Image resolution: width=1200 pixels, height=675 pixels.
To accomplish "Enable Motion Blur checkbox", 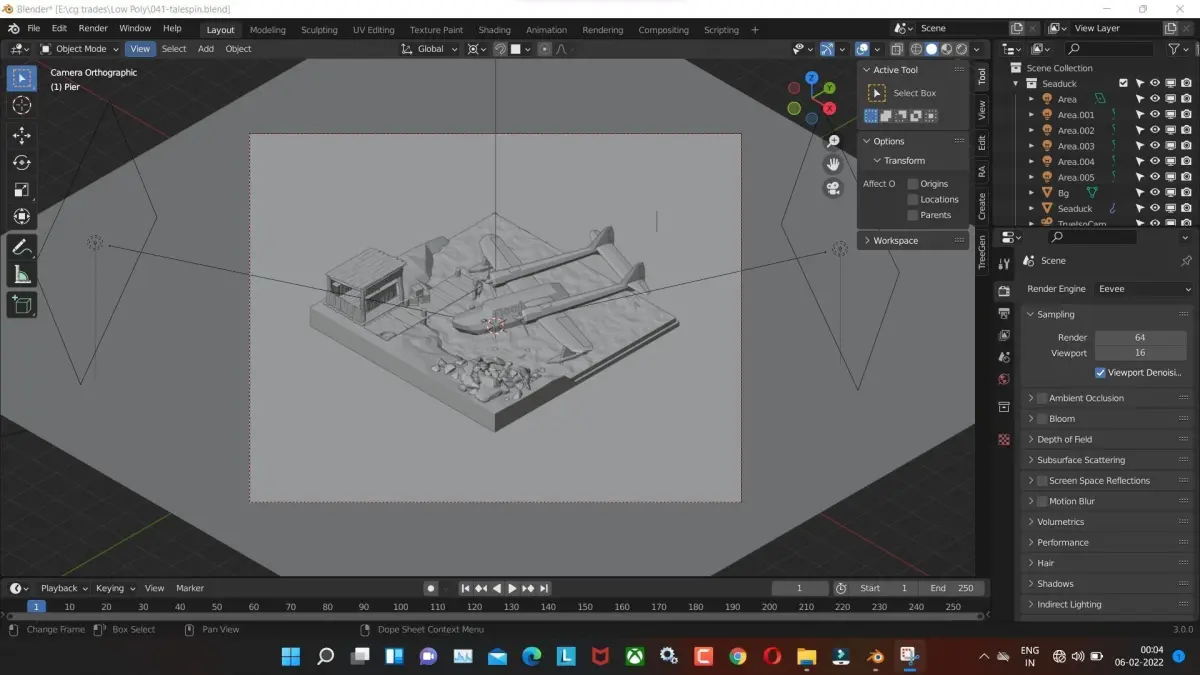I will 1042,501.
